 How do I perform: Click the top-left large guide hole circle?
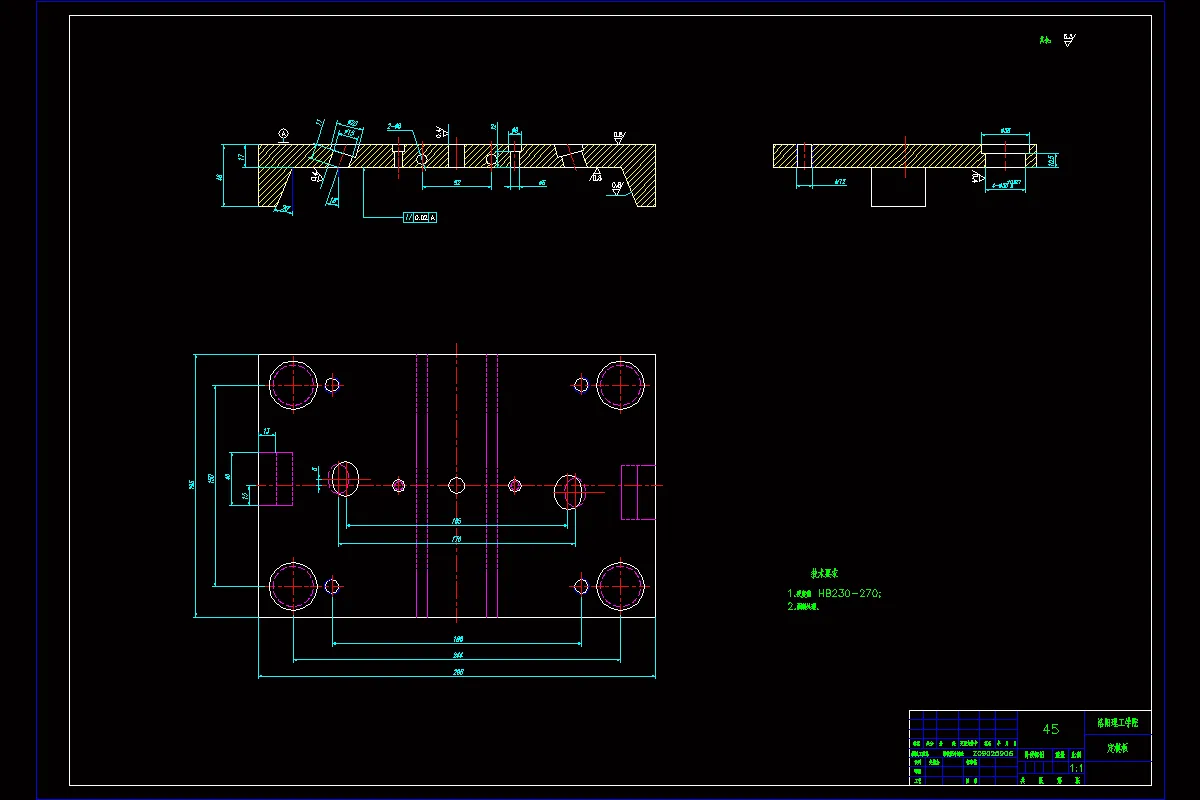293,385
